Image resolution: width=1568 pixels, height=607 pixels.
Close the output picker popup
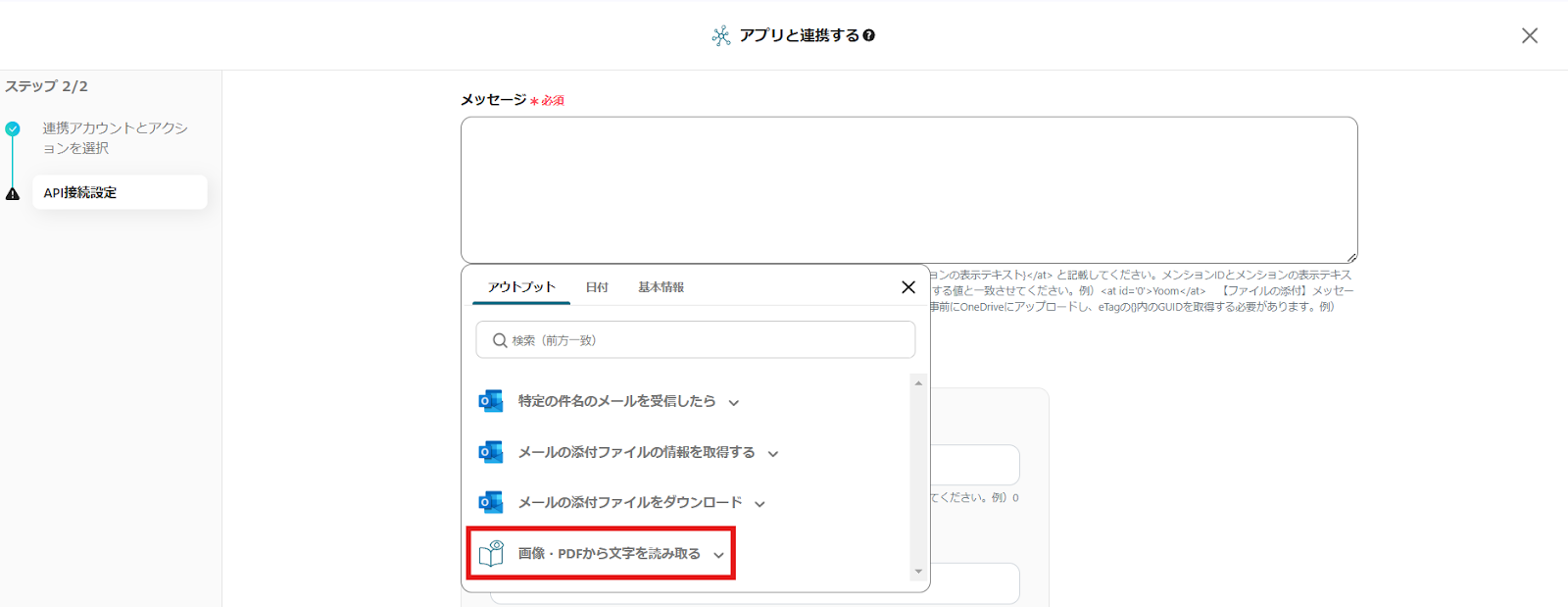907,287
